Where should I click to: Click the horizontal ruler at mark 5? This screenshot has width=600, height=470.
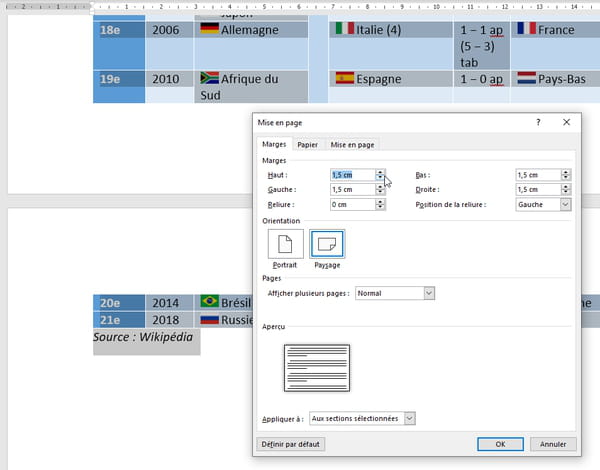click(264, 7)
